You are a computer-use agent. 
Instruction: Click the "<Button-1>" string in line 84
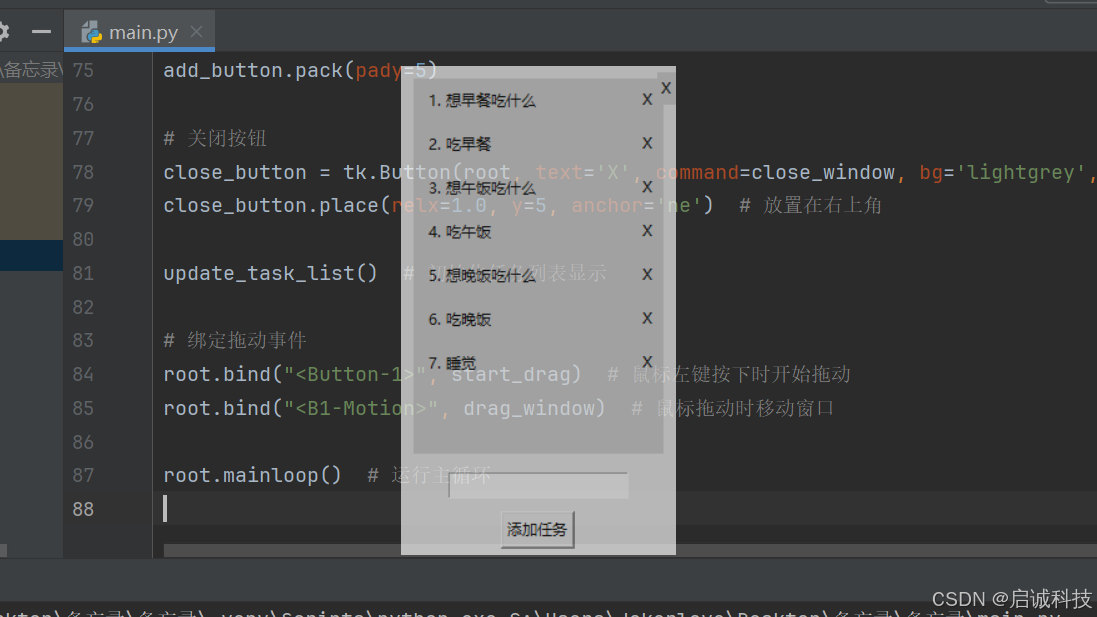pyautogui.click(x=355, y=374)
